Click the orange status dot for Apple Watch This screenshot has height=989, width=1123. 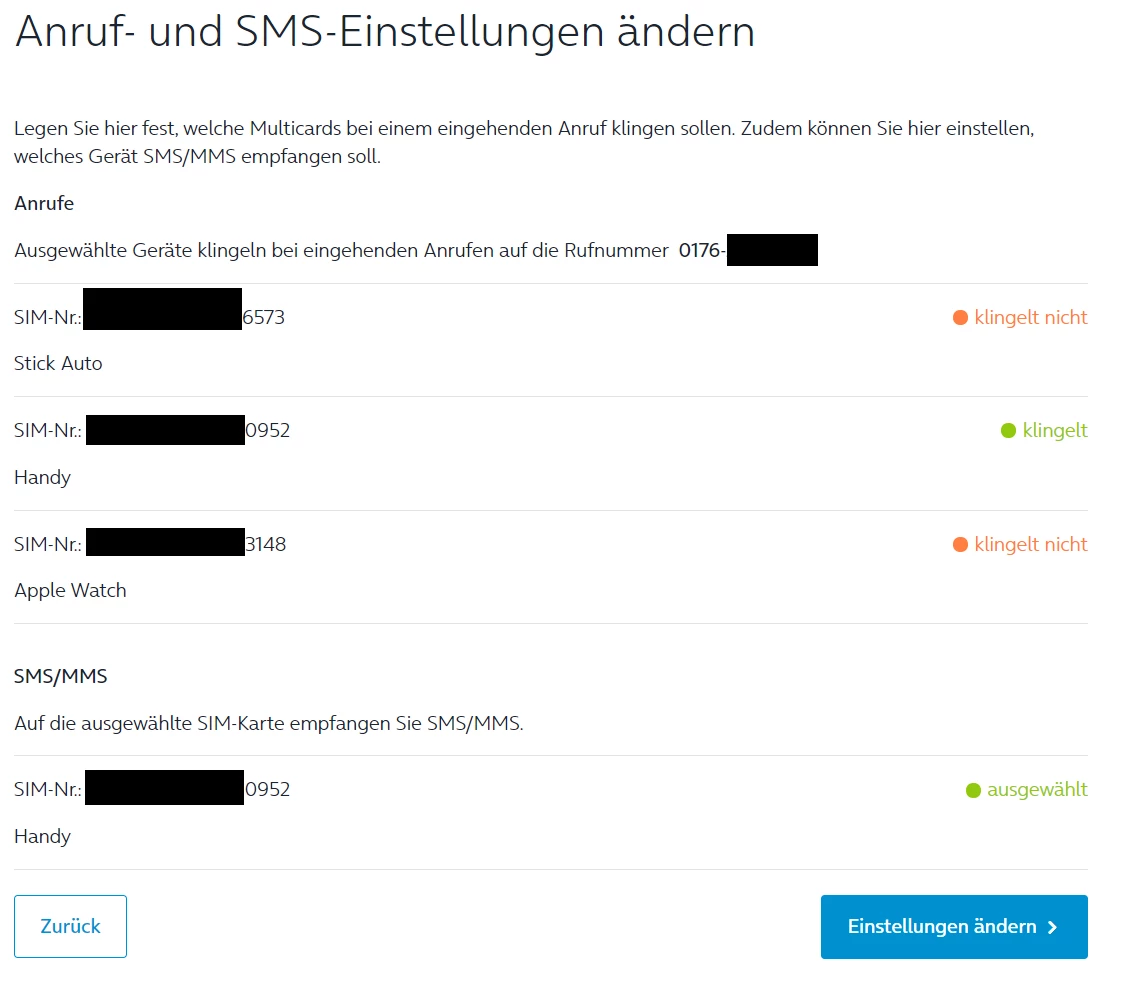[960, 545]
